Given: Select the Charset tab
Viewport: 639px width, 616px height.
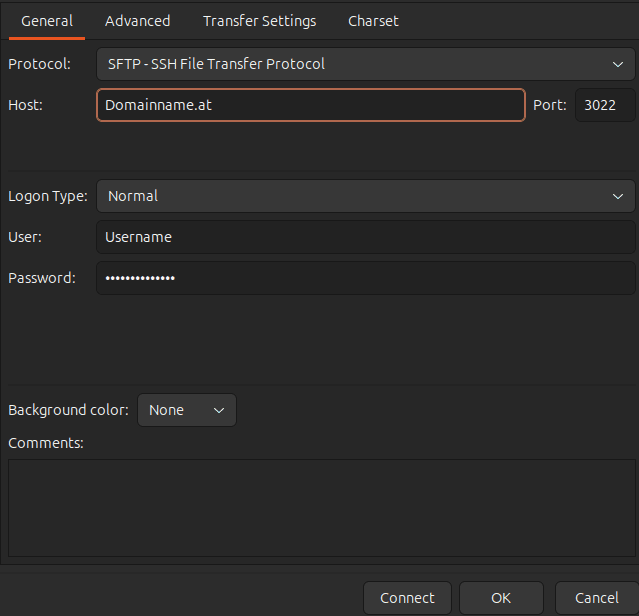Looking at the screenshot, I should point(373,21).
